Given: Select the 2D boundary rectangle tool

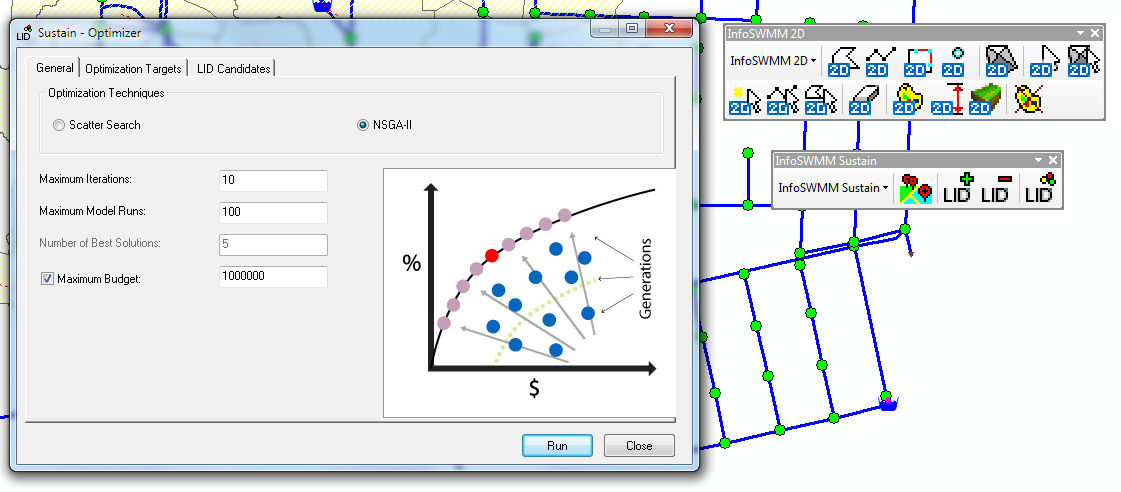Looking at the screenshot, I should [917, 62].
